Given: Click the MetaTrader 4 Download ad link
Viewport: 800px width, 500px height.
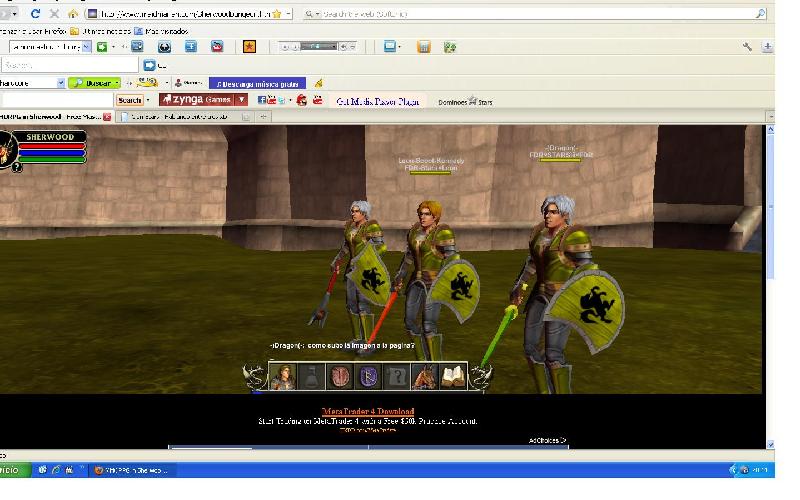Looking at the screenshot, I should pos(368,411).
